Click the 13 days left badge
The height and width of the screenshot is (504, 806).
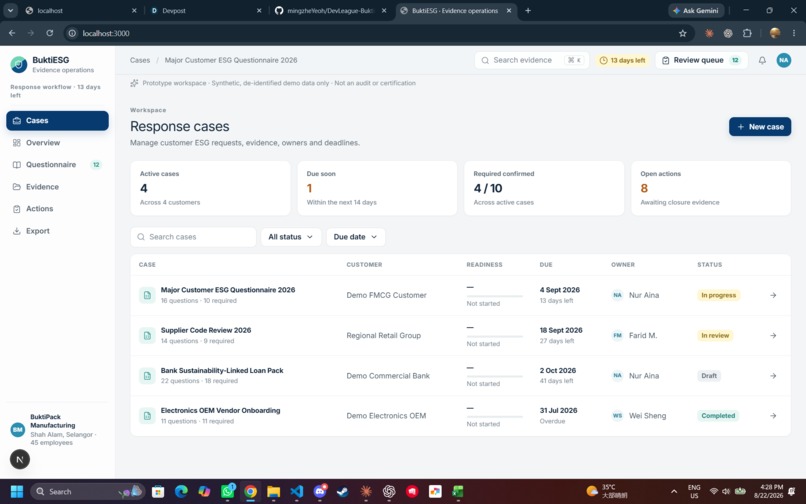point(622,60)
